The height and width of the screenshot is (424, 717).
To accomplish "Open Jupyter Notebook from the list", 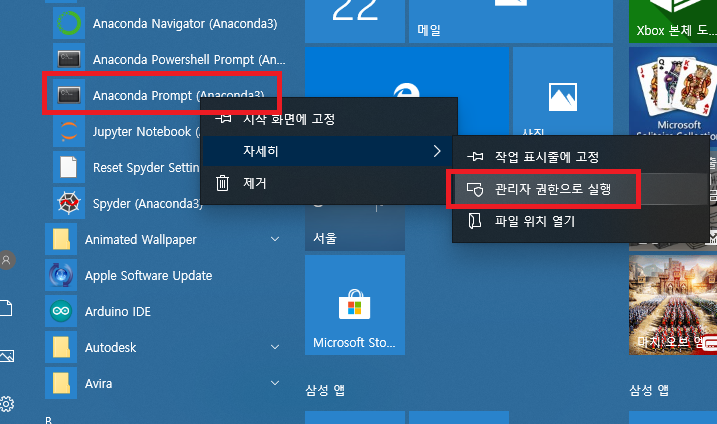I will tap(126, 132).
